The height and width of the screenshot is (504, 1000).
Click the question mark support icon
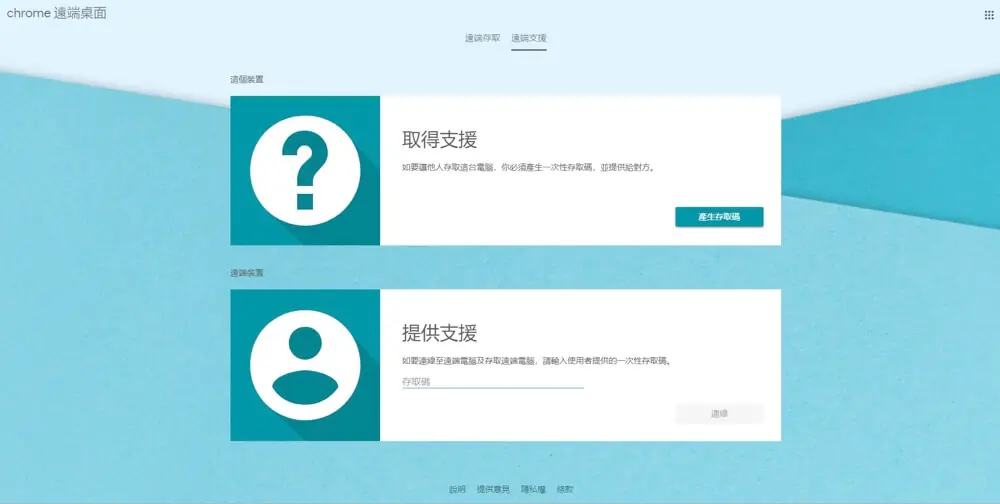(305, 170)
